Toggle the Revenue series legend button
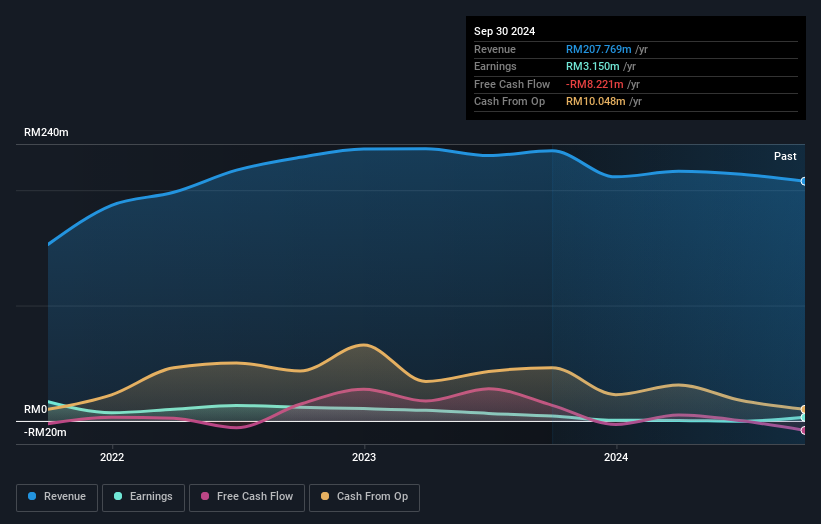This screenshot has height=524, width=821. point(57,497)
